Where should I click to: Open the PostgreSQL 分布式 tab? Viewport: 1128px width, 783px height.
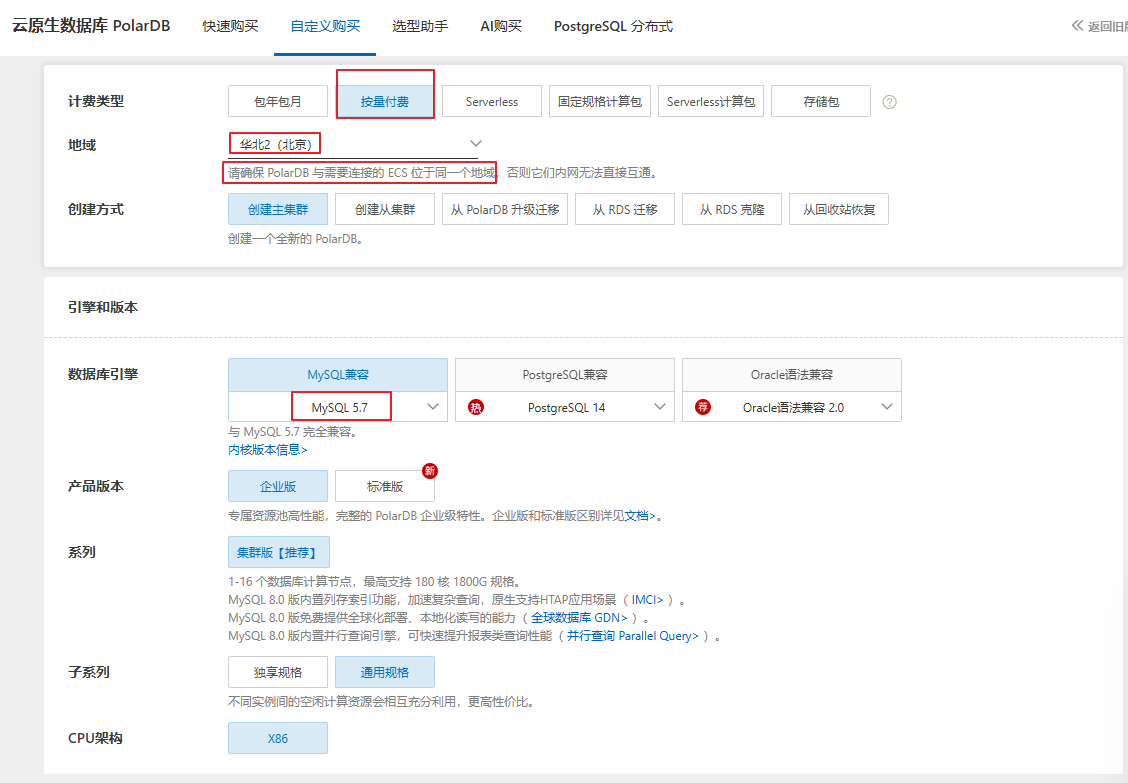pos(613,27)
